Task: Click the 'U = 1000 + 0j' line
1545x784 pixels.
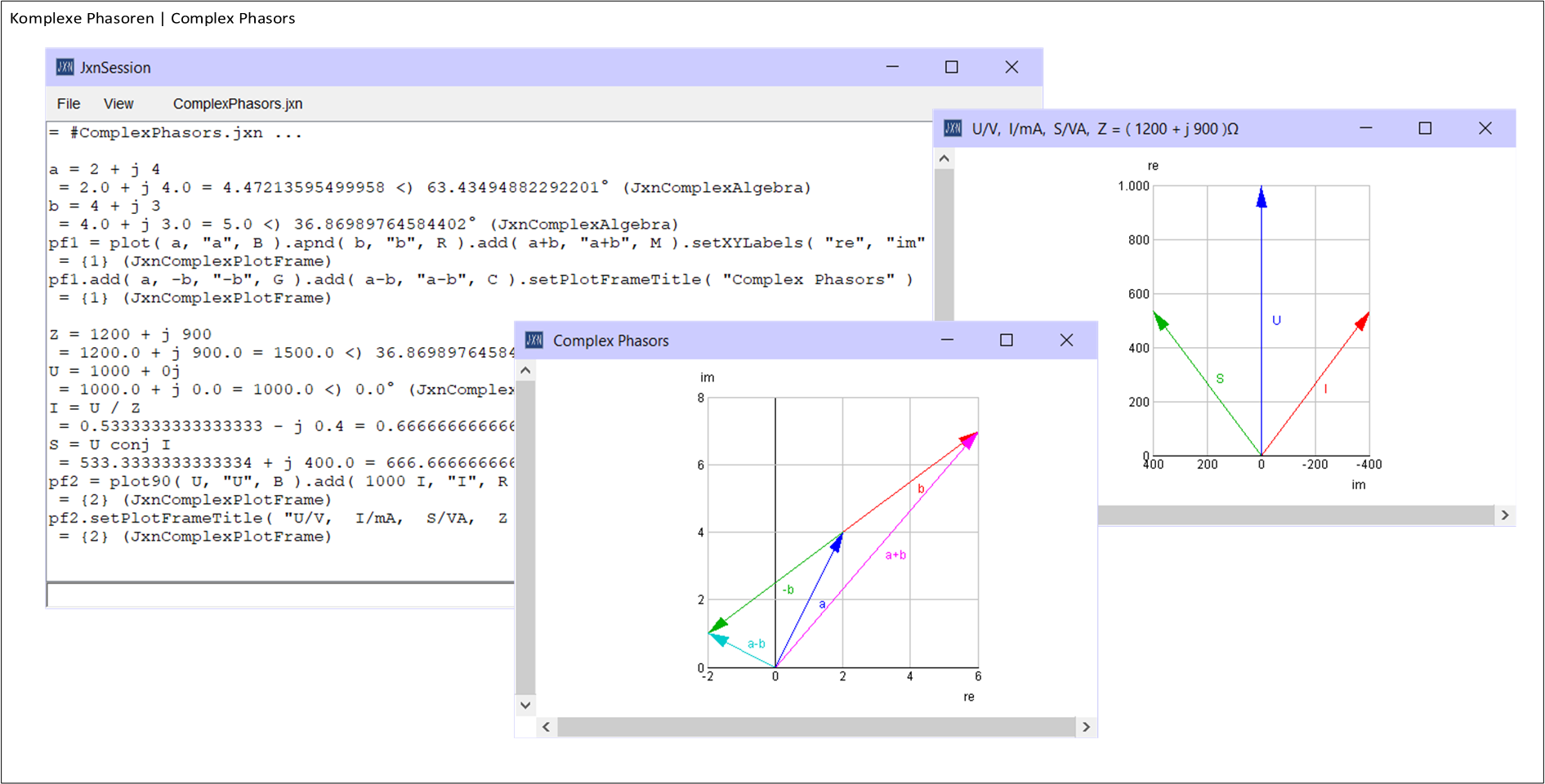Action: [114, 371]
